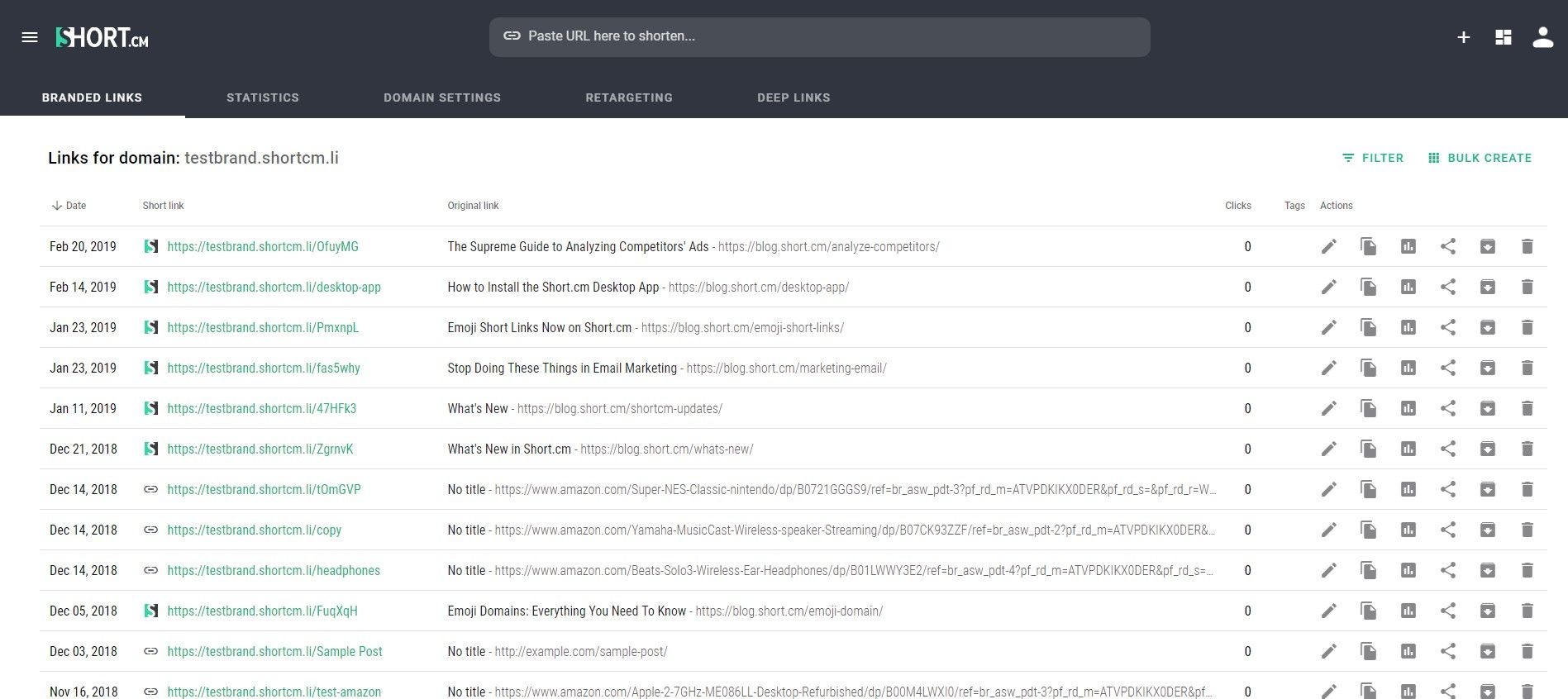Viewport: 1568px width, 699px height.
Task: Delete the headphones short link
Action: pyautogui.click(x=1527, y=570)
